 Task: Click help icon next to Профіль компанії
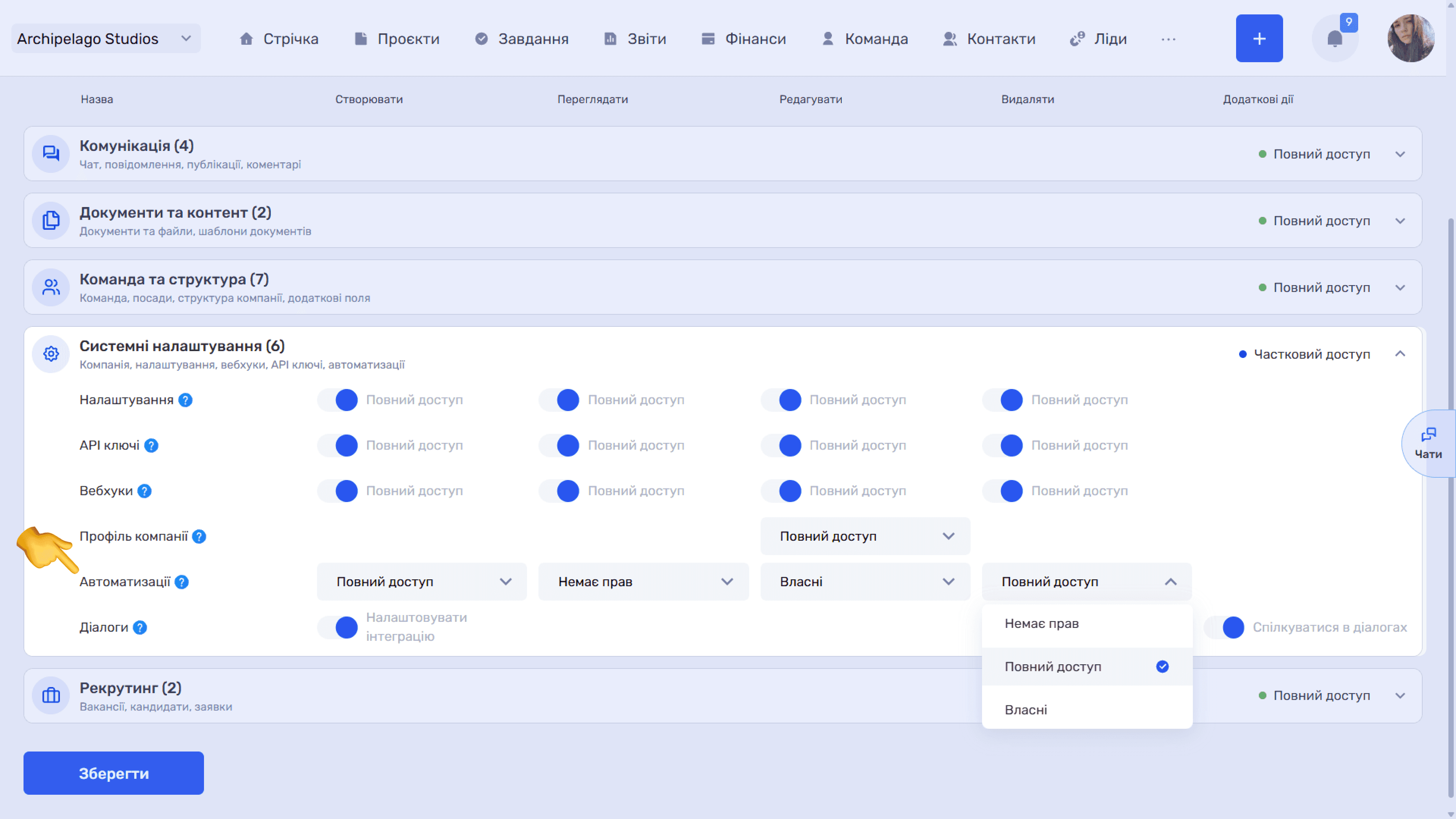199,537
